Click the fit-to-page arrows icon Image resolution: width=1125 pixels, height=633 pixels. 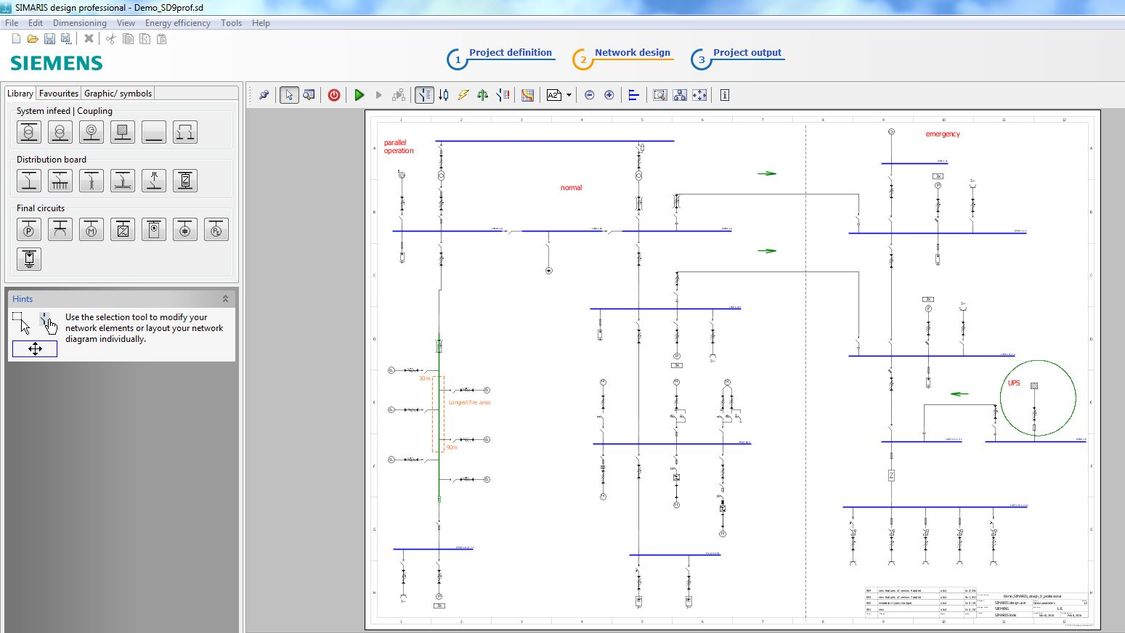[700, 95]
